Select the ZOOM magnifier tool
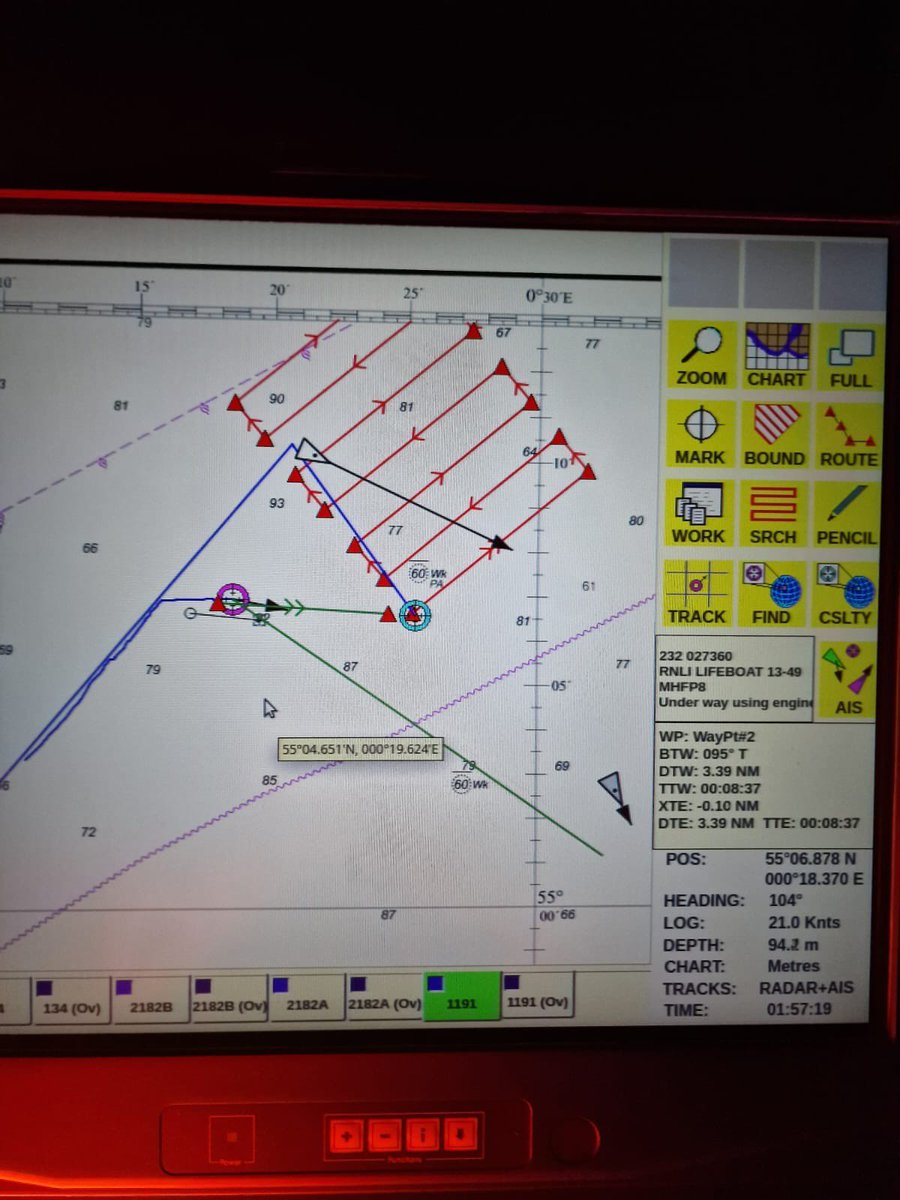The height and width of the screenshot is (1200, 900). [701, 355]
